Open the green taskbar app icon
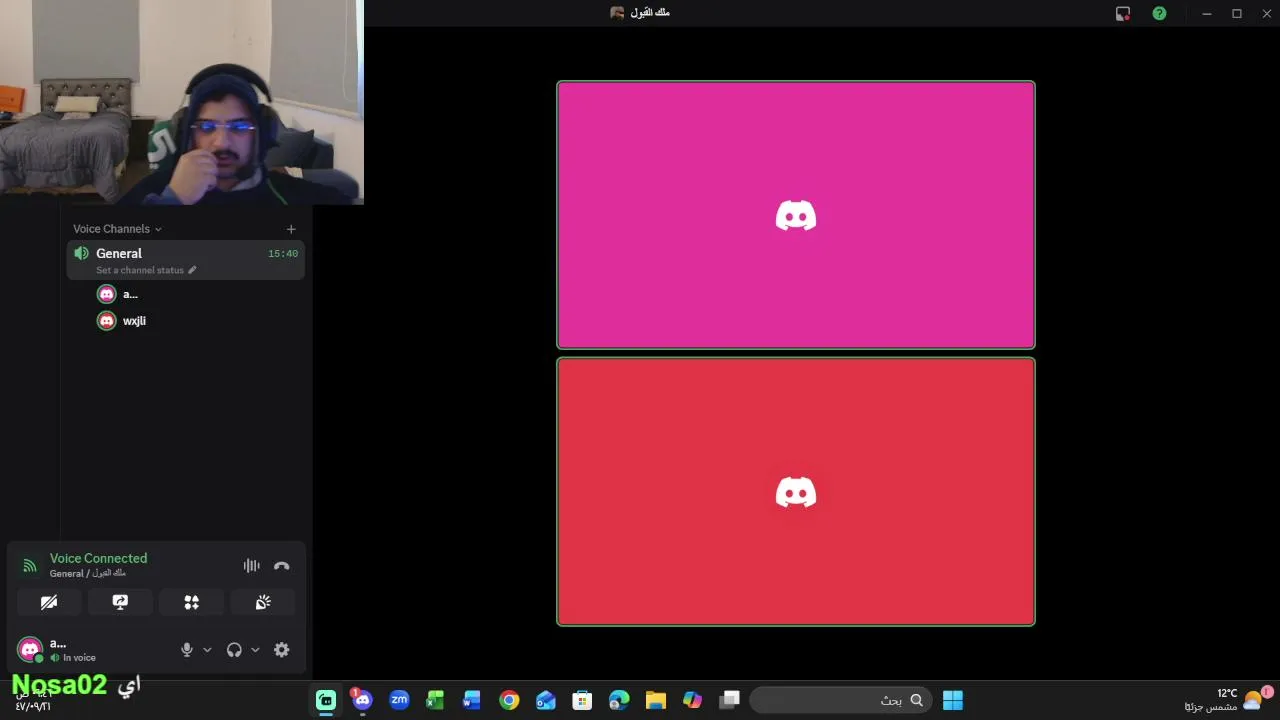The image size is (1280, 720). coord(326,700)
